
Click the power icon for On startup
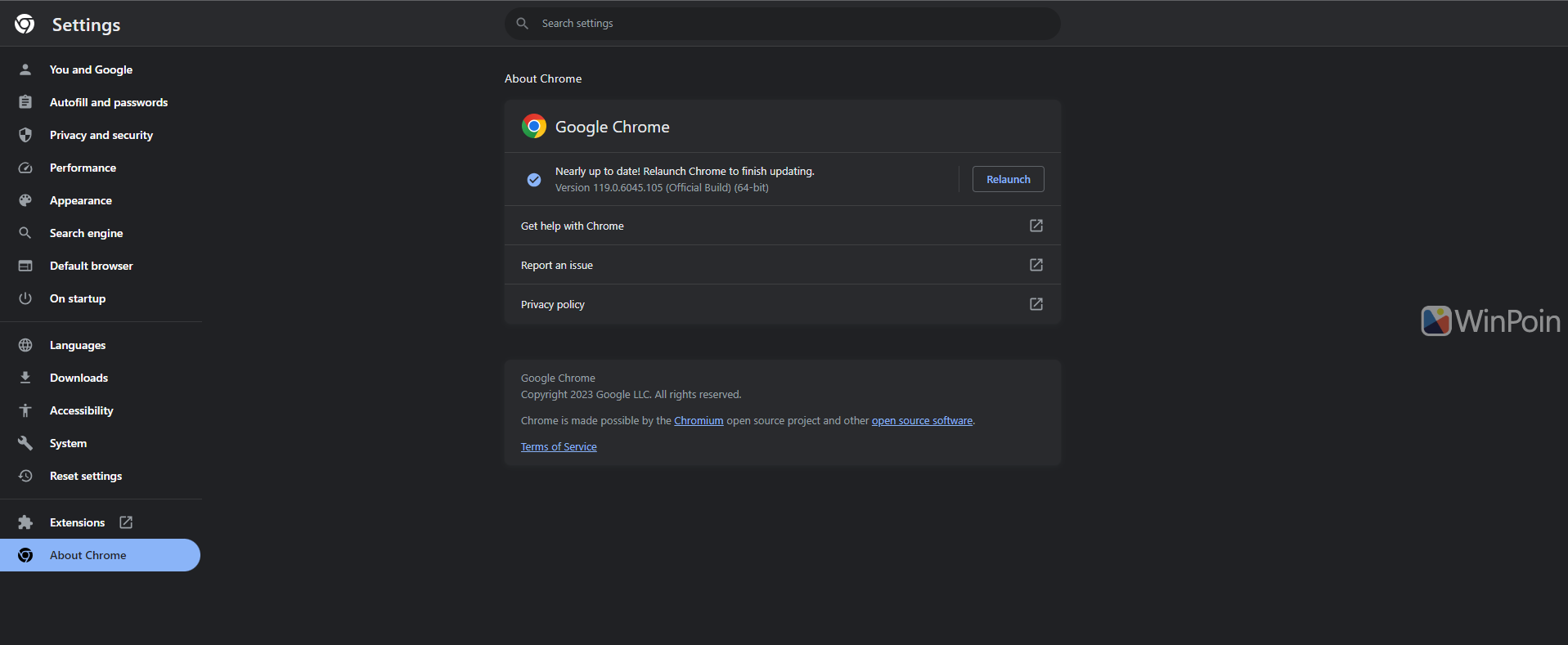tap(25, 298)
